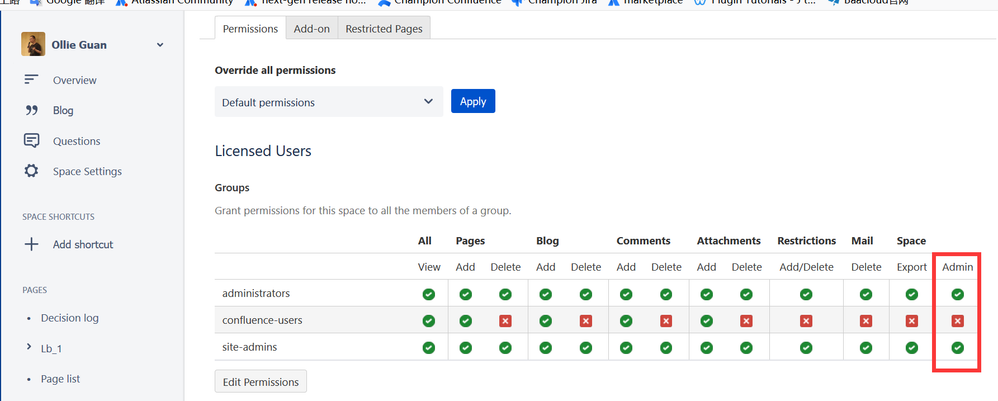The image size is (998, 401).
Task: Click the Admin column header
Action: coord(957,267)
